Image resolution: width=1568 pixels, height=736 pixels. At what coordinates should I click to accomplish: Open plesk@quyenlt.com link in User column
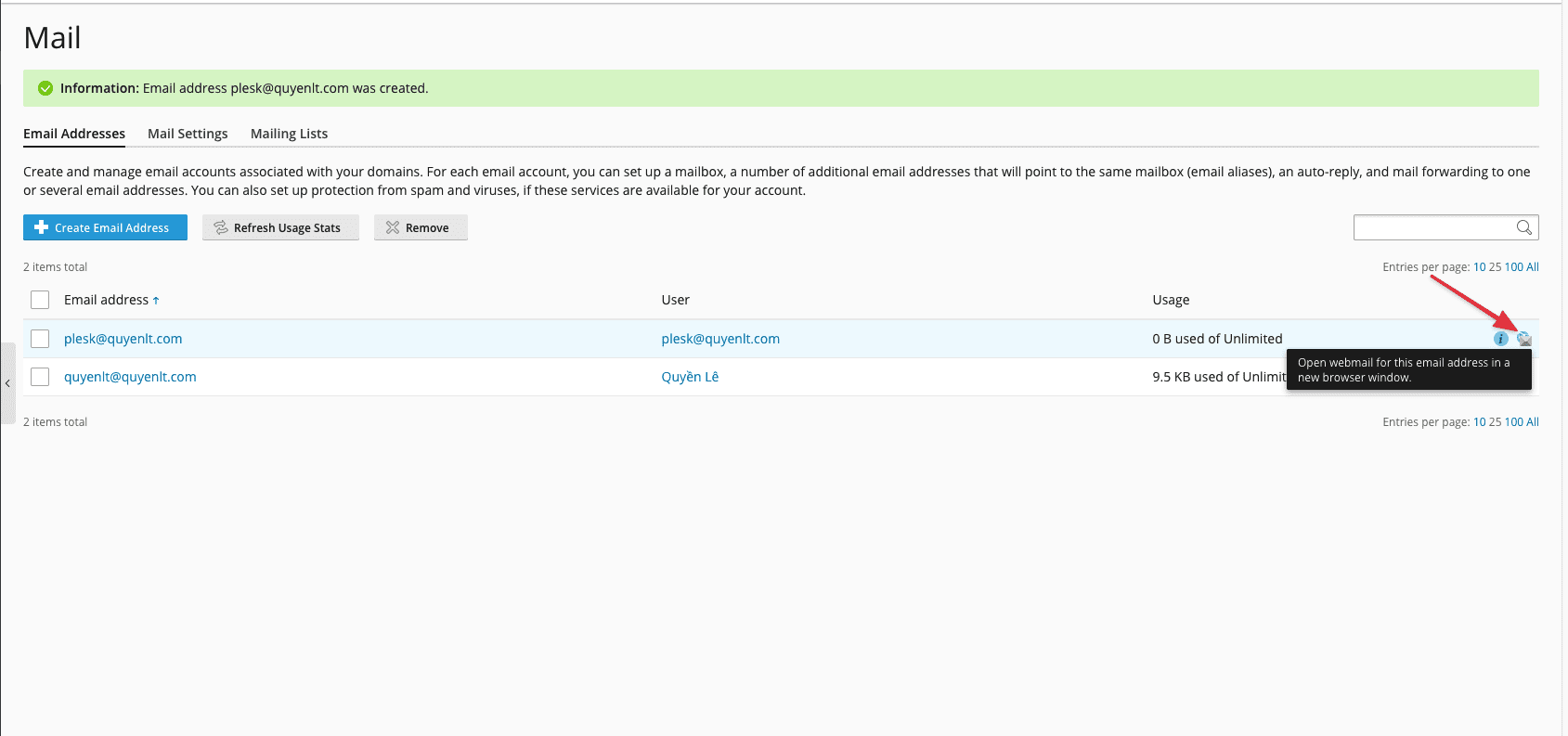pyautogui.click(x=720, y=339)
